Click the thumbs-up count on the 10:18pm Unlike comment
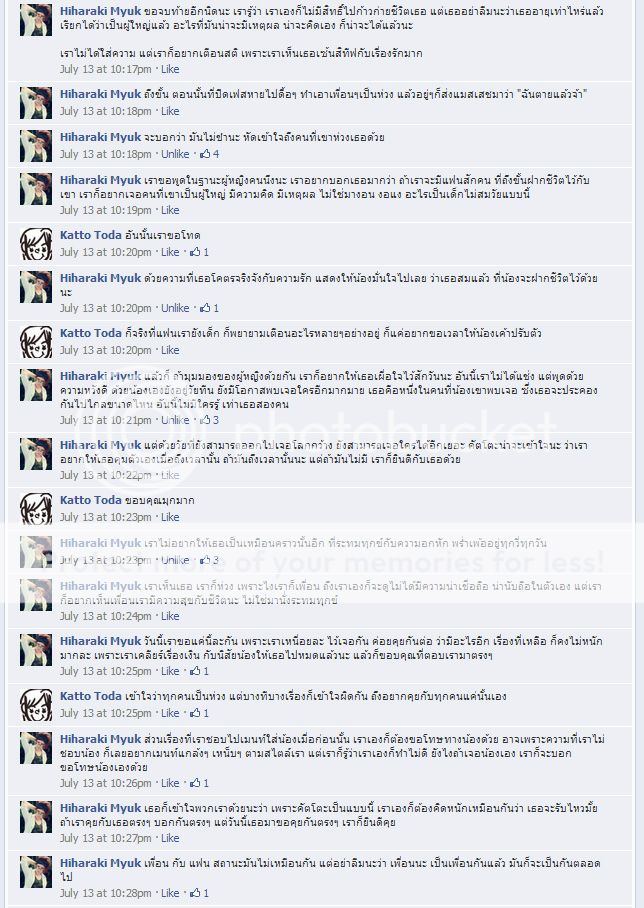This screenshot has width=644, height=908. click(x=215, y=154)
